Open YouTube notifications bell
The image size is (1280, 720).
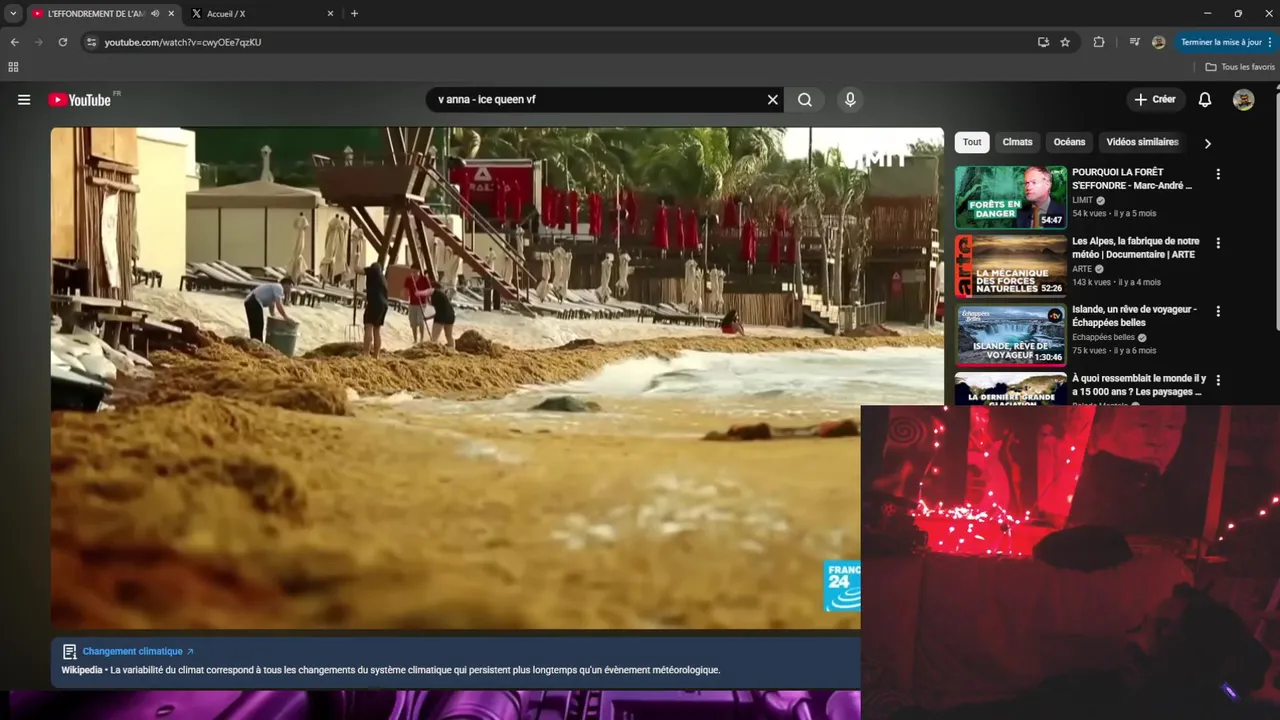pos(1205,100)
